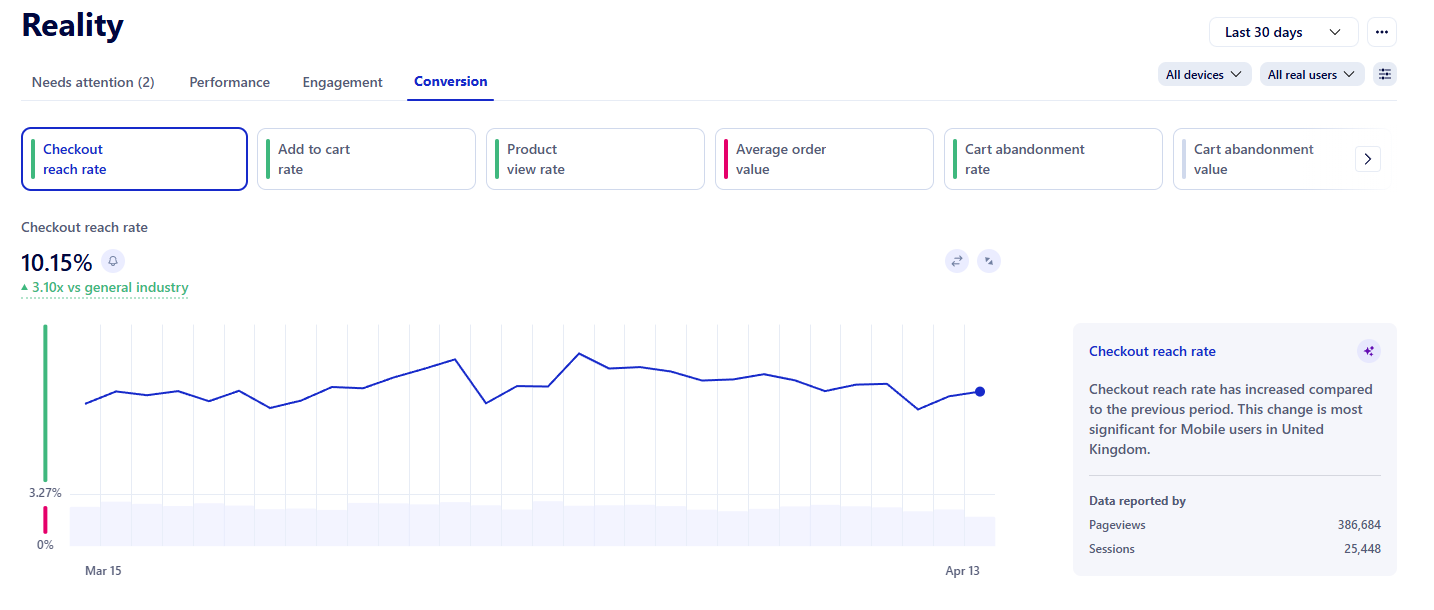
Task: Select the Cart abandonment rate card
Action: (x=1053, y=159)
